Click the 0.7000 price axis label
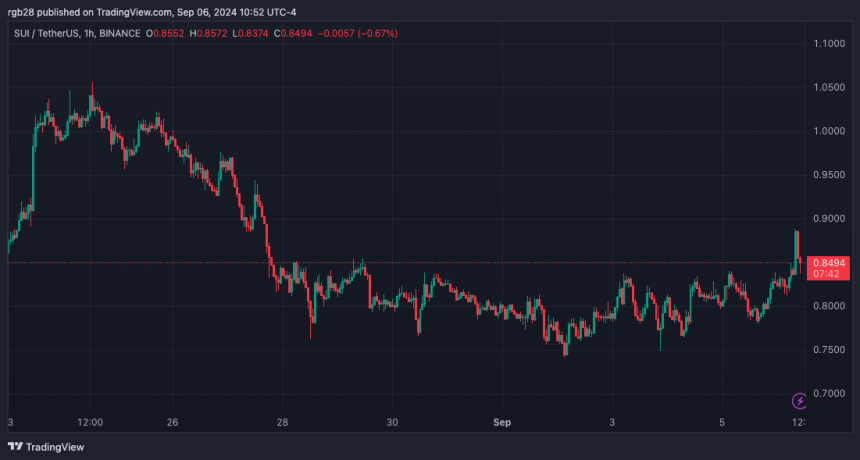860x460 pixels. (x=828, y=393)
